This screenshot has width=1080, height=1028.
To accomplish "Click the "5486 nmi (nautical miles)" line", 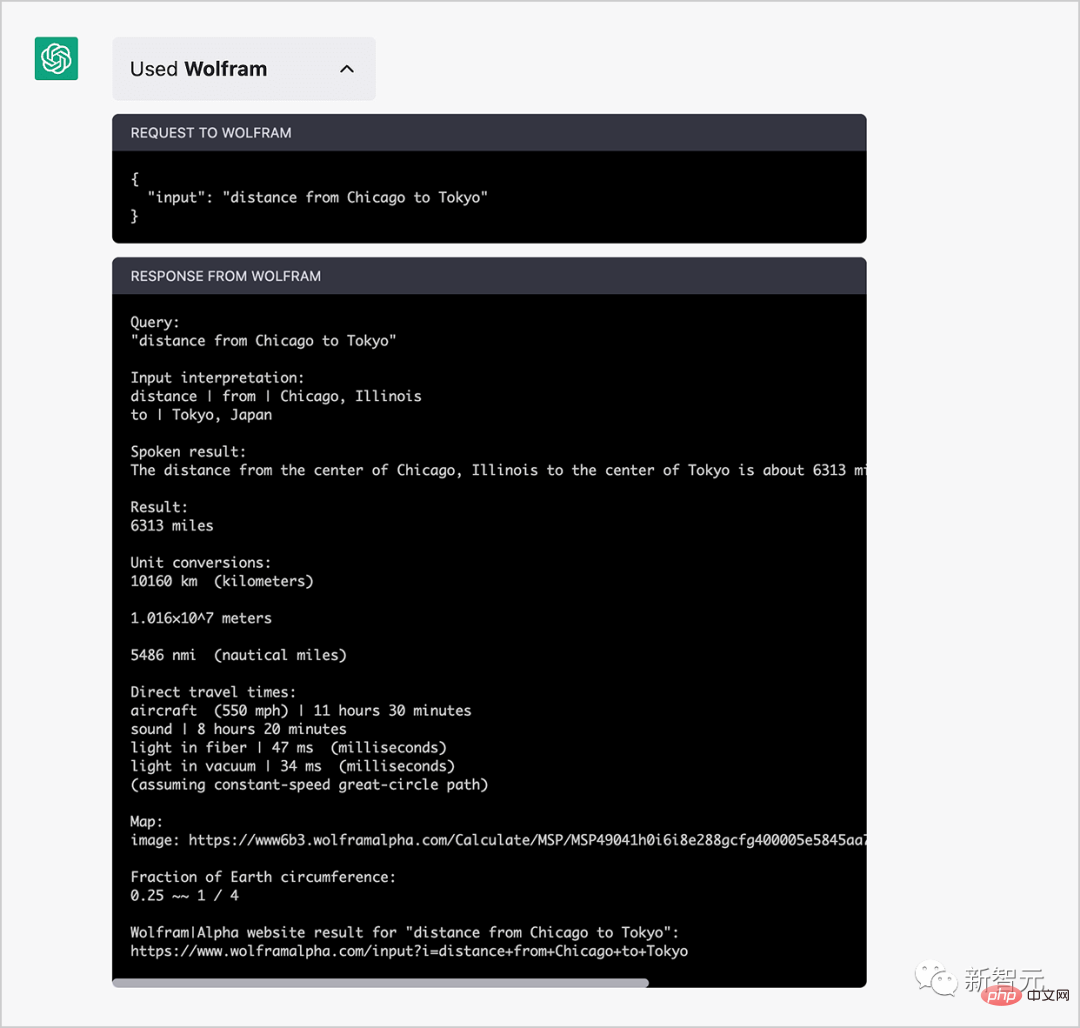I will [x=238, y=655].
